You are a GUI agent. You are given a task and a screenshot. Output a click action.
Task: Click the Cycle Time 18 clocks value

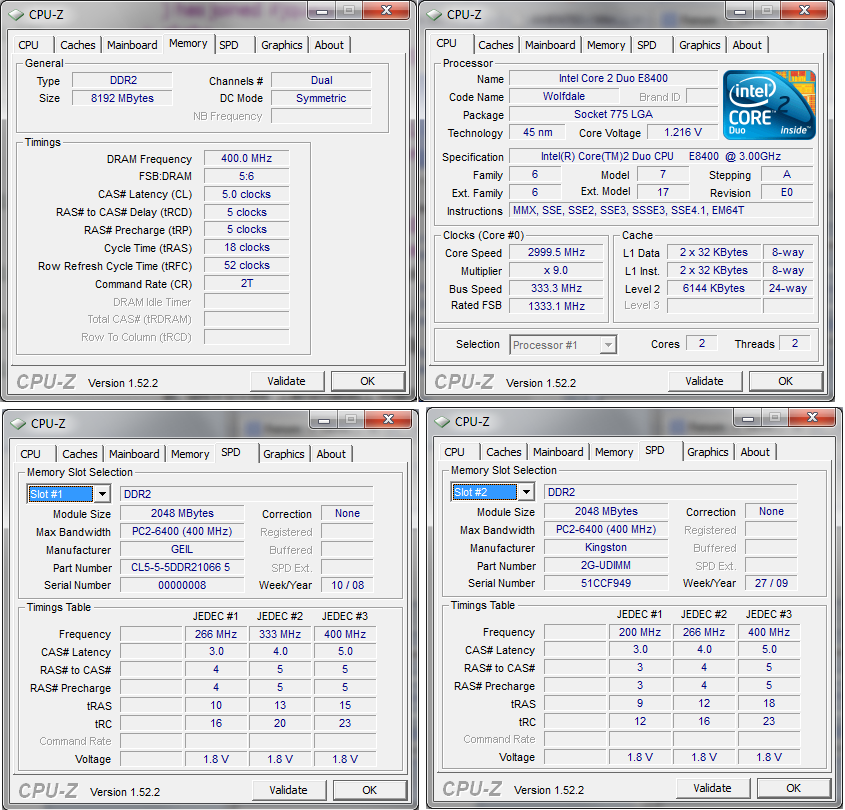[247, 247]
